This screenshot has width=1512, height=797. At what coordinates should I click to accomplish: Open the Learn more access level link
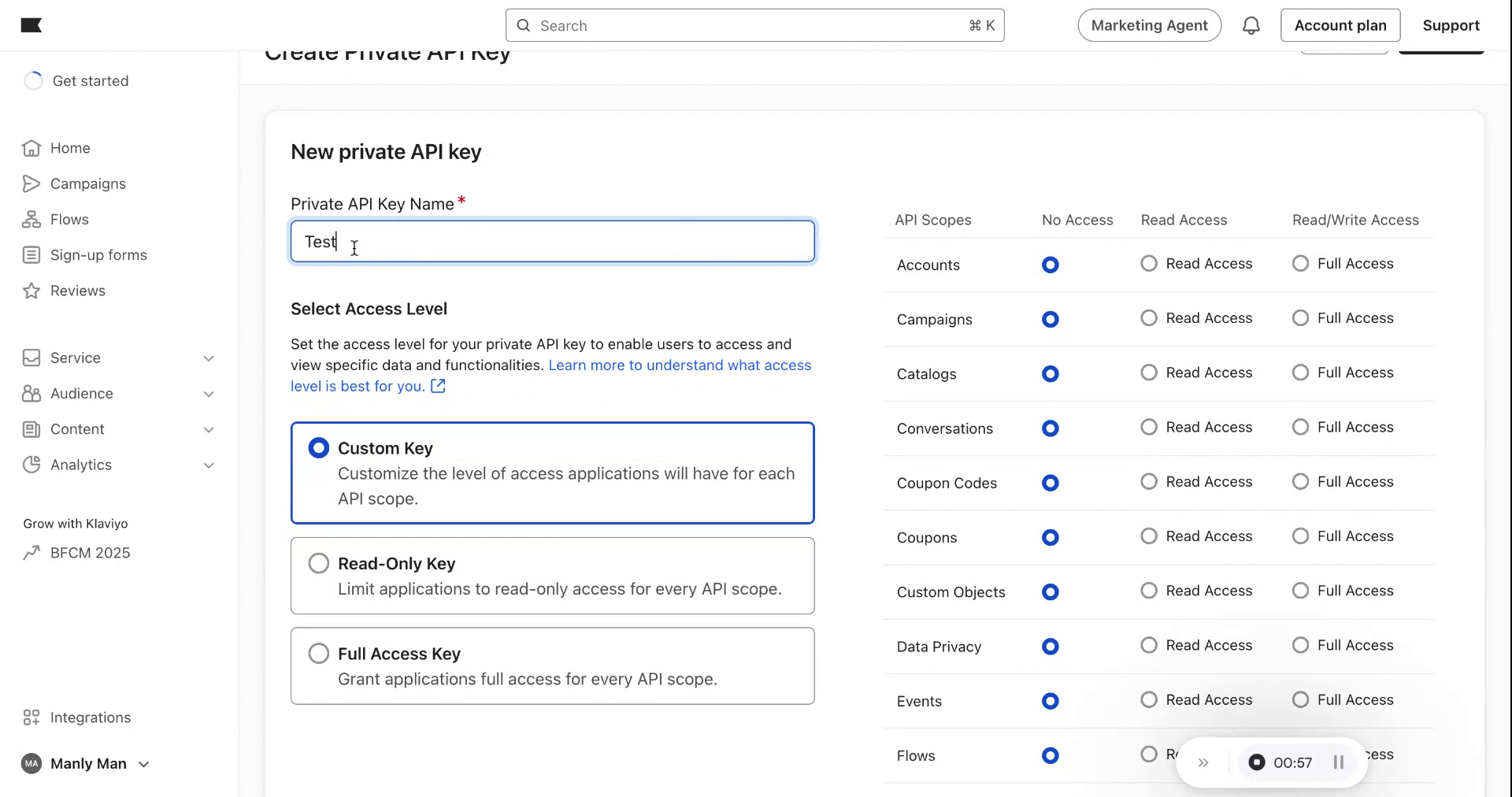click(679, 365)
